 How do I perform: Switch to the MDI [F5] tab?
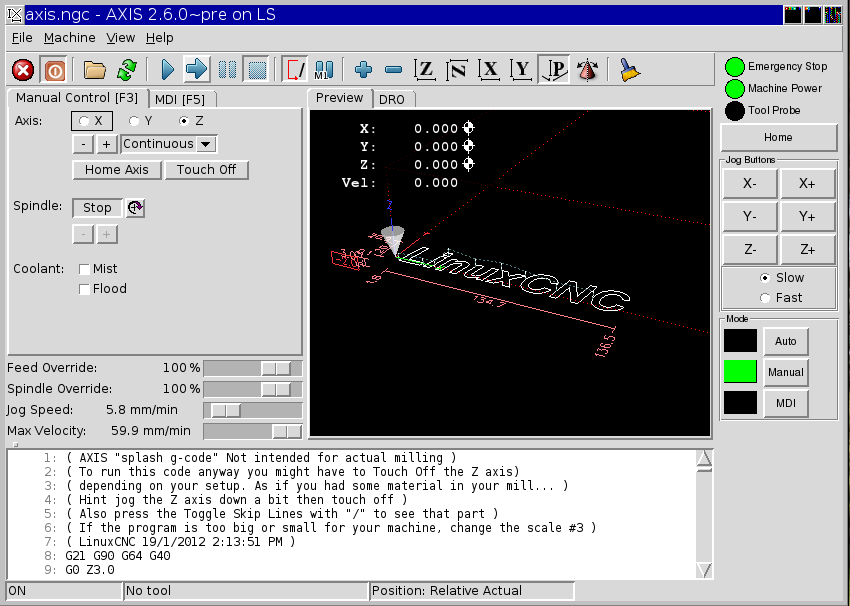(x=180, y=100)
